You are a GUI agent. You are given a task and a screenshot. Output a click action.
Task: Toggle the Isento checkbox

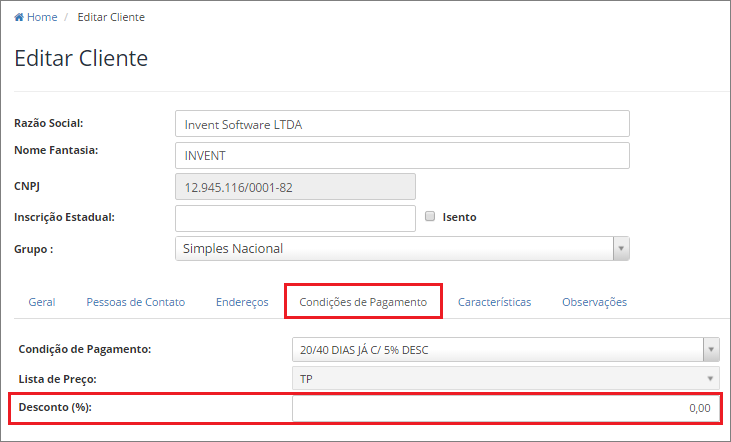[430, 216]
